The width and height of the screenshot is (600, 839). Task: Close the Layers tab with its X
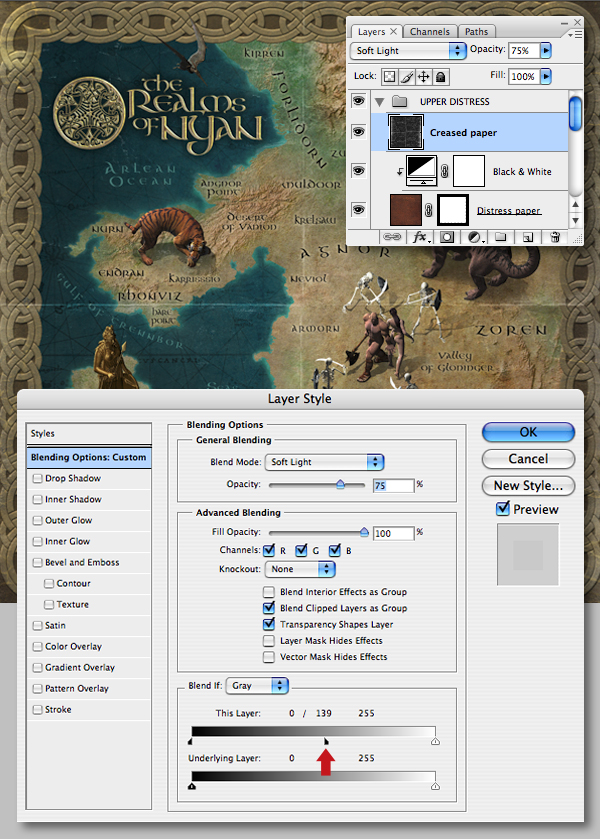393,32
